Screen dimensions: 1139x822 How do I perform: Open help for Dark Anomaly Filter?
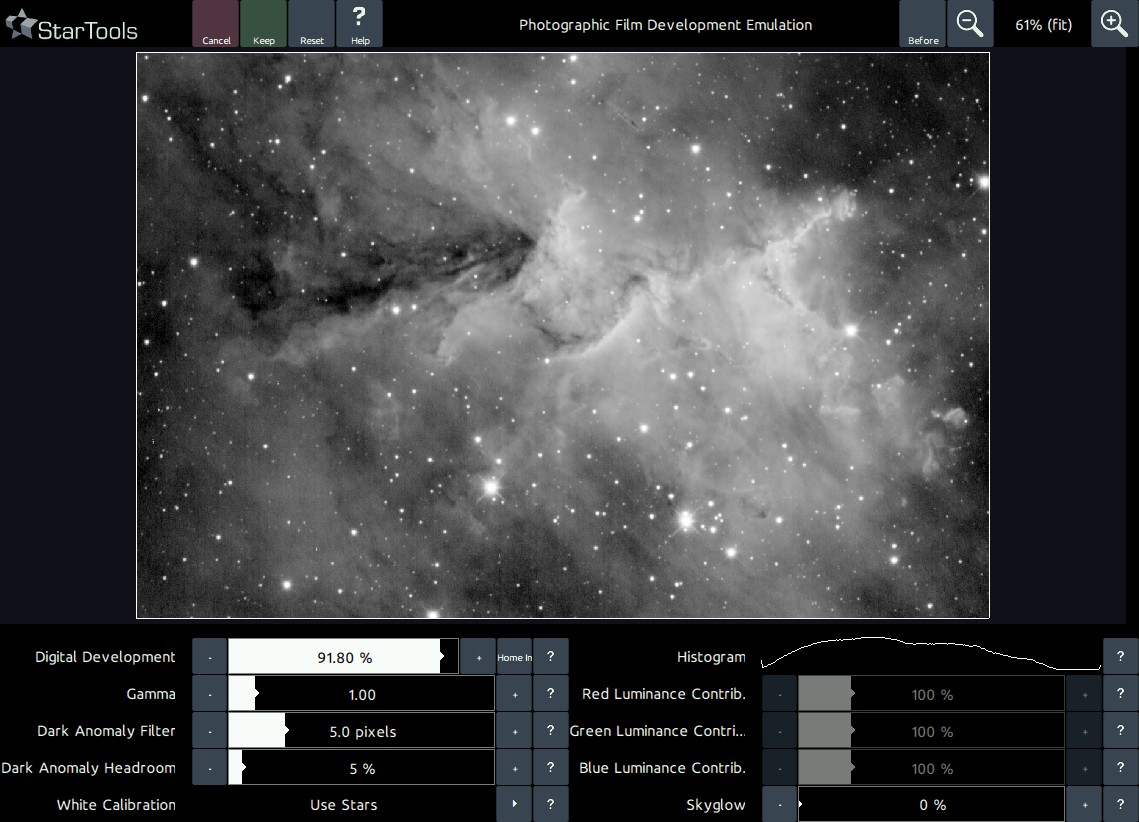[x=550, y=731]
